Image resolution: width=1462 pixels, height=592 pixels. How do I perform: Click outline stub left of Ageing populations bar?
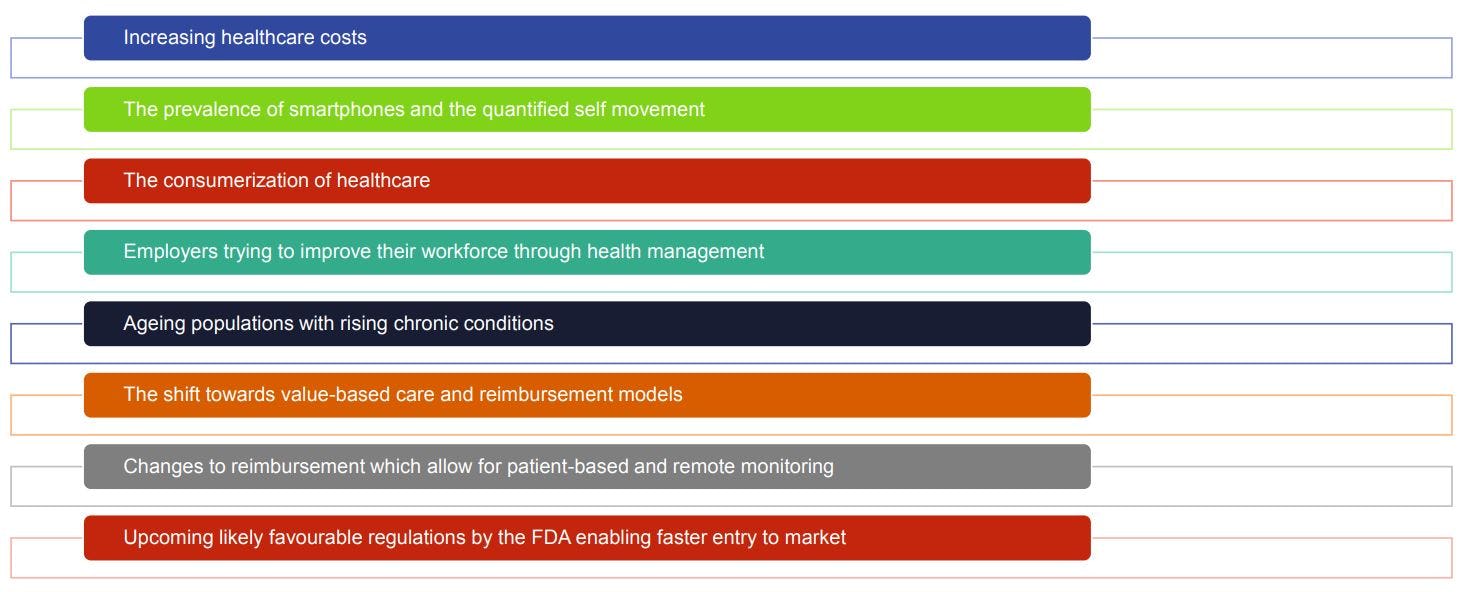point(46,344)
